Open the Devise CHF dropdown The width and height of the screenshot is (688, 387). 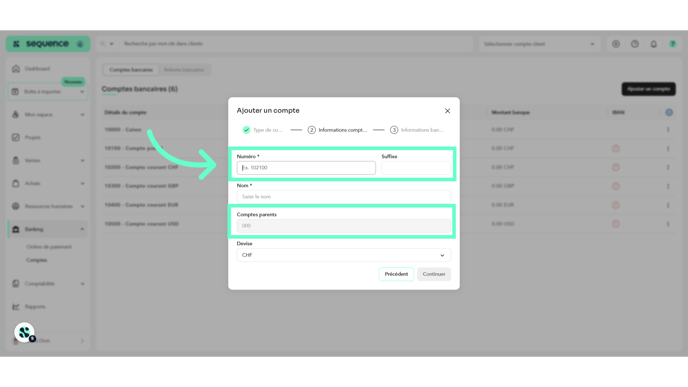coord(344,255)
